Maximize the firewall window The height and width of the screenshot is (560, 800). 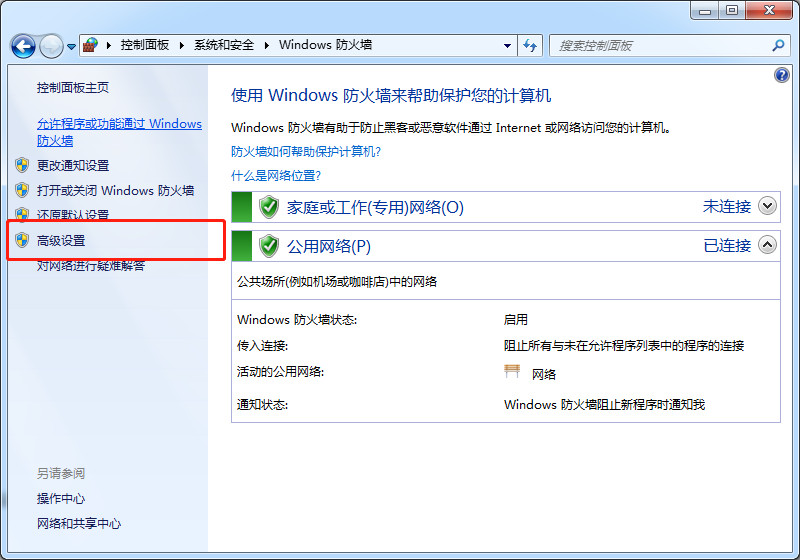tap(732, 10)
